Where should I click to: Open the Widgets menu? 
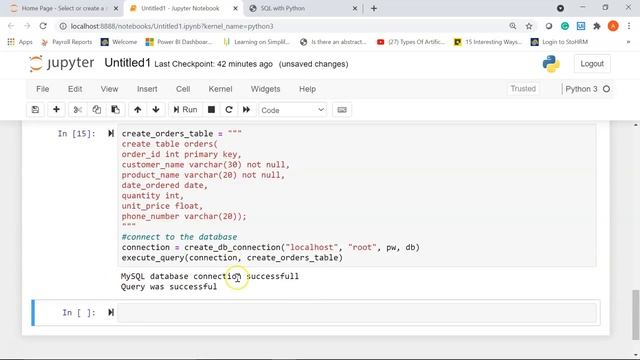[x=265, y=89]
